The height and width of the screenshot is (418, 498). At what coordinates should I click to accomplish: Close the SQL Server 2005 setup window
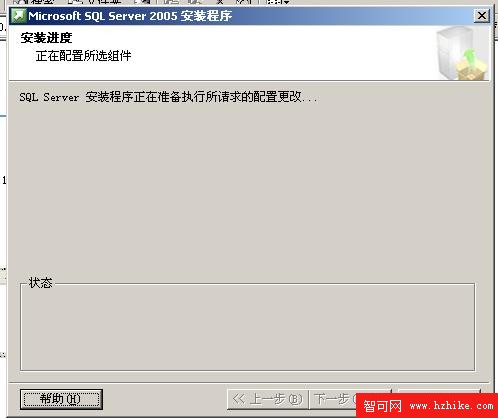coord(482,16)
